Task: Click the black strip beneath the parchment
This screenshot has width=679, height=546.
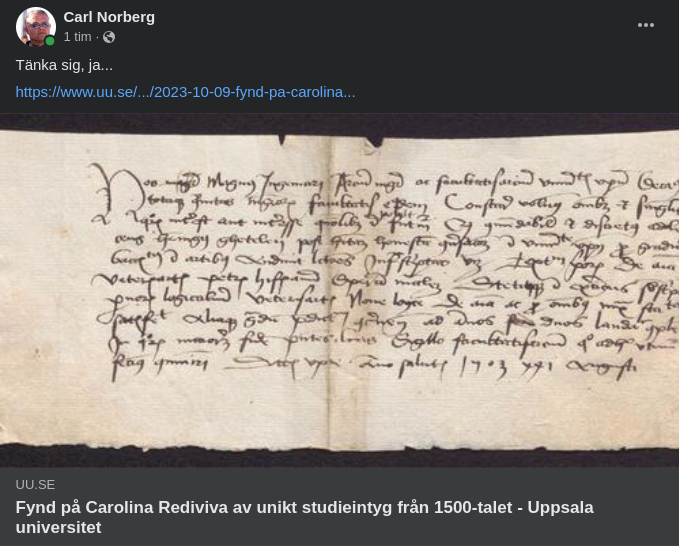Action: click(x=340, y=457)
